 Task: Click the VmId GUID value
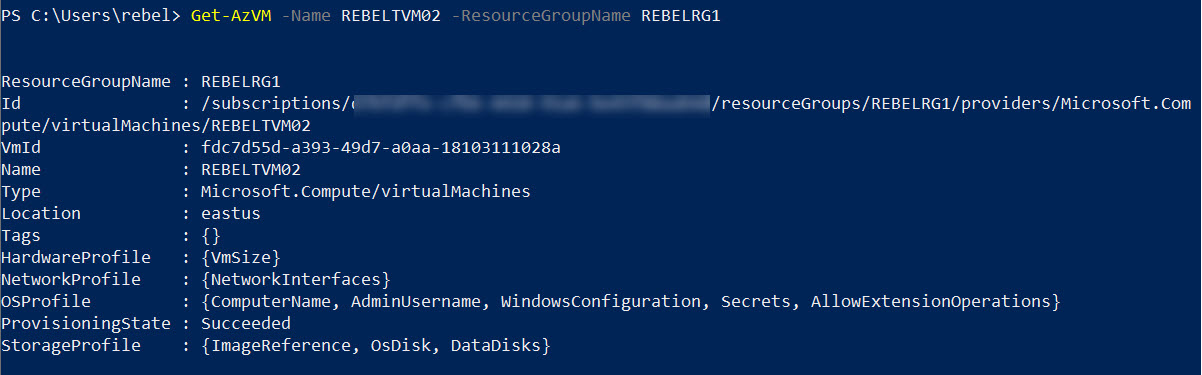pyautogui.click(x=381, y=148)
